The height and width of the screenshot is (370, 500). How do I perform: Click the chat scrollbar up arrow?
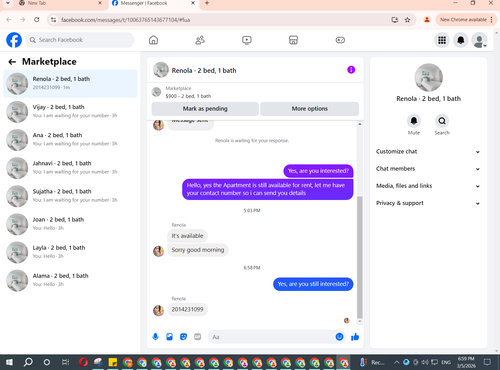point(360,124)
